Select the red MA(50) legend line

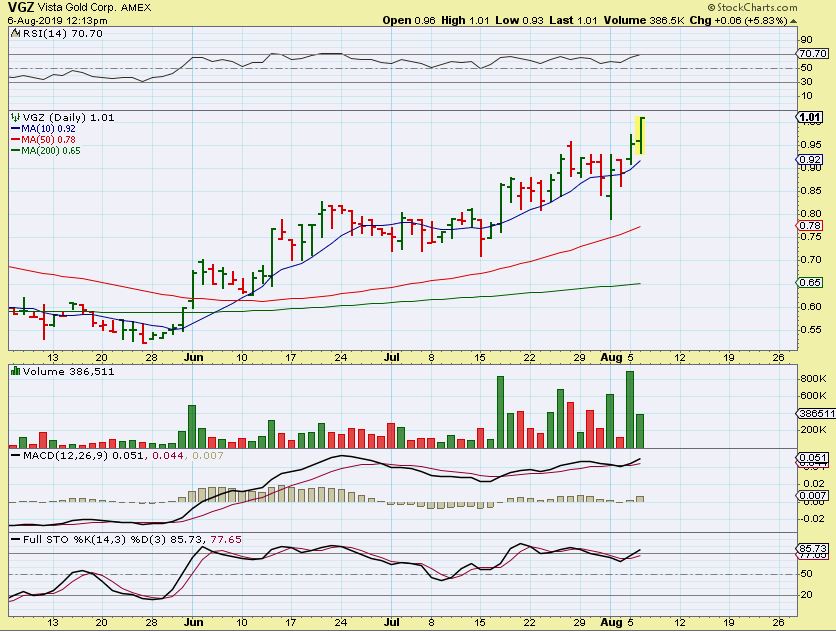[x=16, y=140]
